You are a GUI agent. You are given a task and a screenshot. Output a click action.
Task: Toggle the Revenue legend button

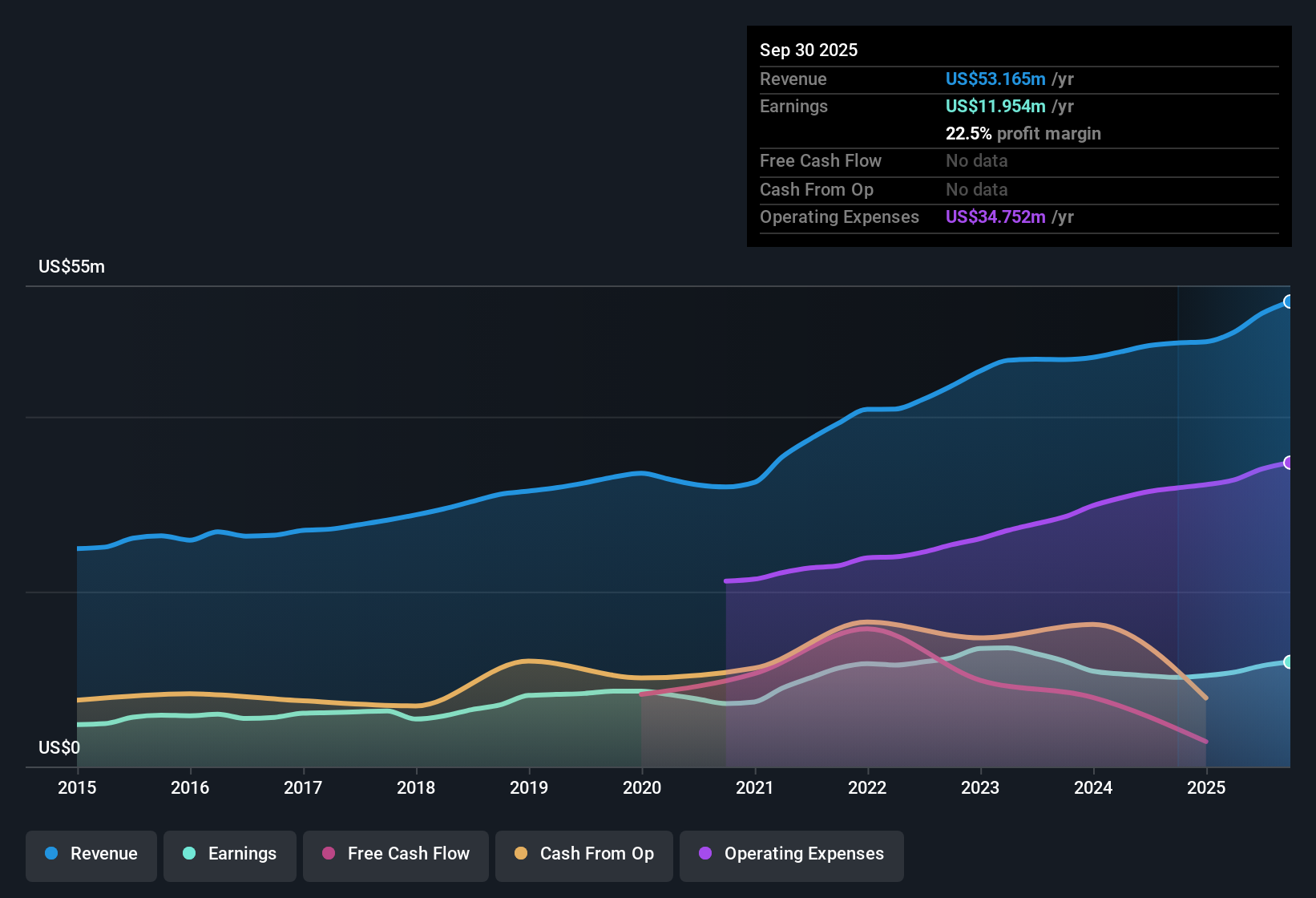[91, 856]
